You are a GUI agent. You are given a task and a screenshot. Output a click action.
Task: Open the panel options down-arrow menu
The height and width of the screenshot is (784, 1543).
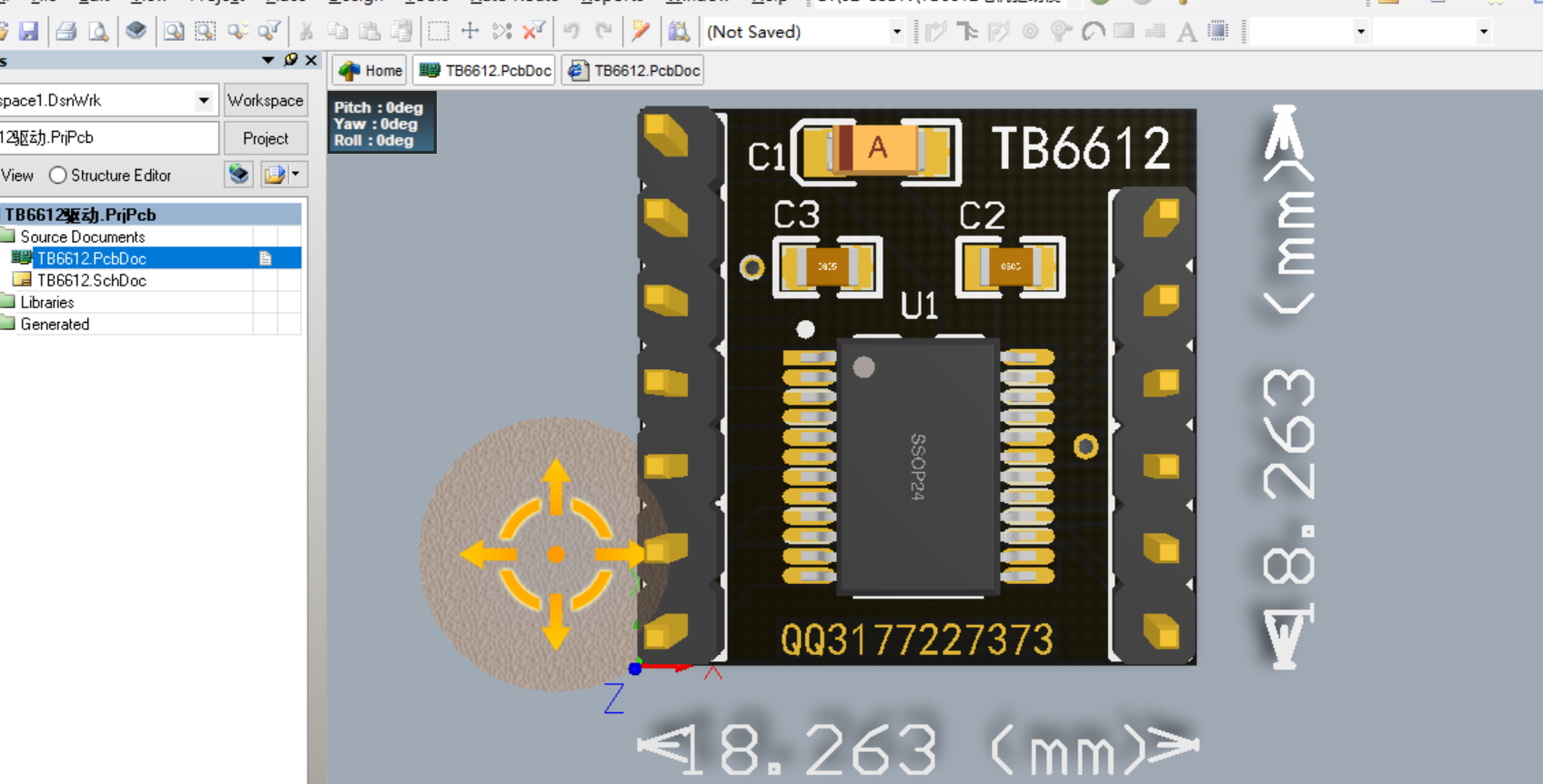click(267, 60)
